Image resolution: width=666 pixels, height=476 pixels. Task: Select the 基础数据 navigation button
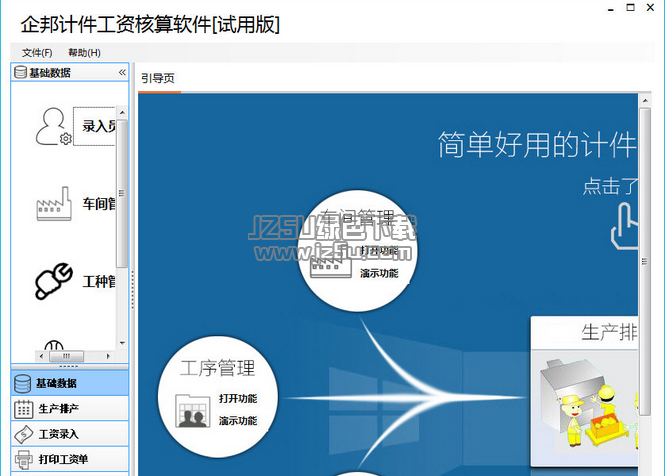[70, 383]
